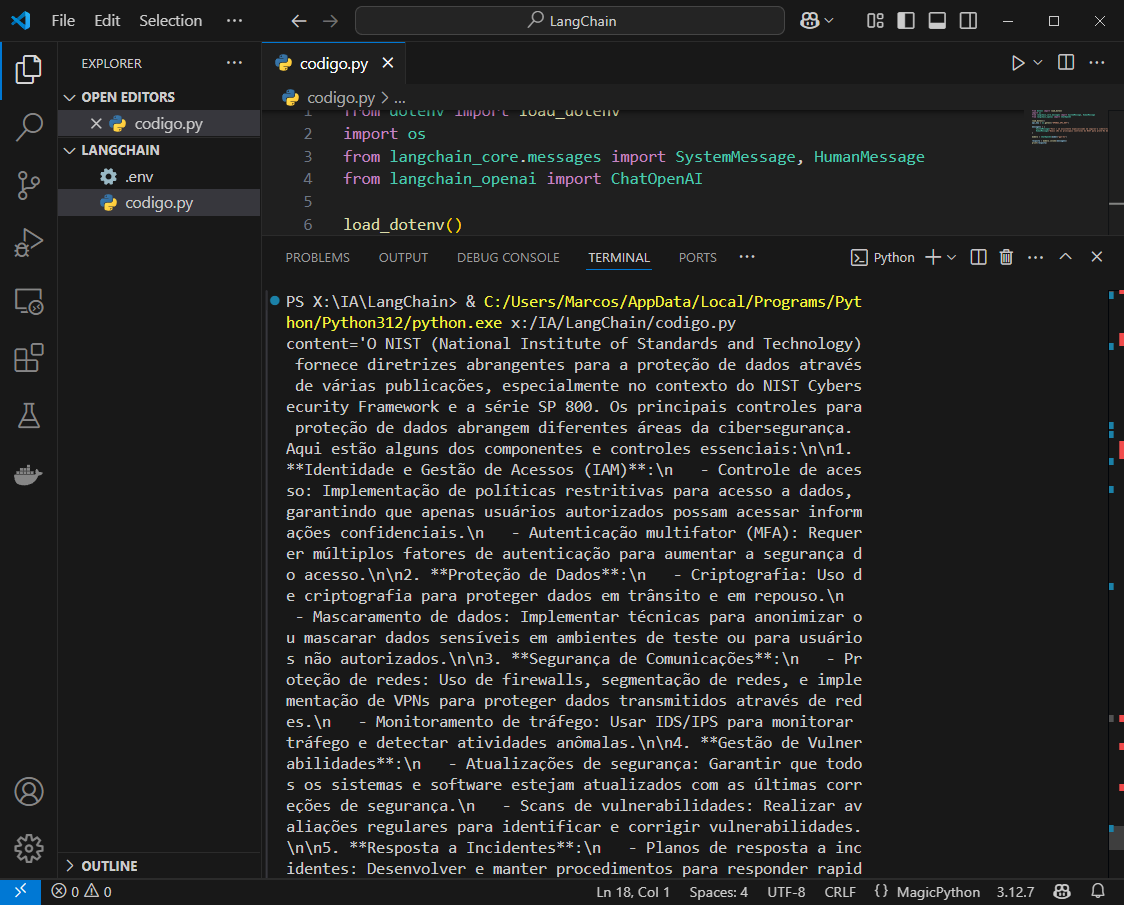Open Copilot dropdown arrow in title bar
This screenshot has height=905, width=1124.
pos(829,21)
